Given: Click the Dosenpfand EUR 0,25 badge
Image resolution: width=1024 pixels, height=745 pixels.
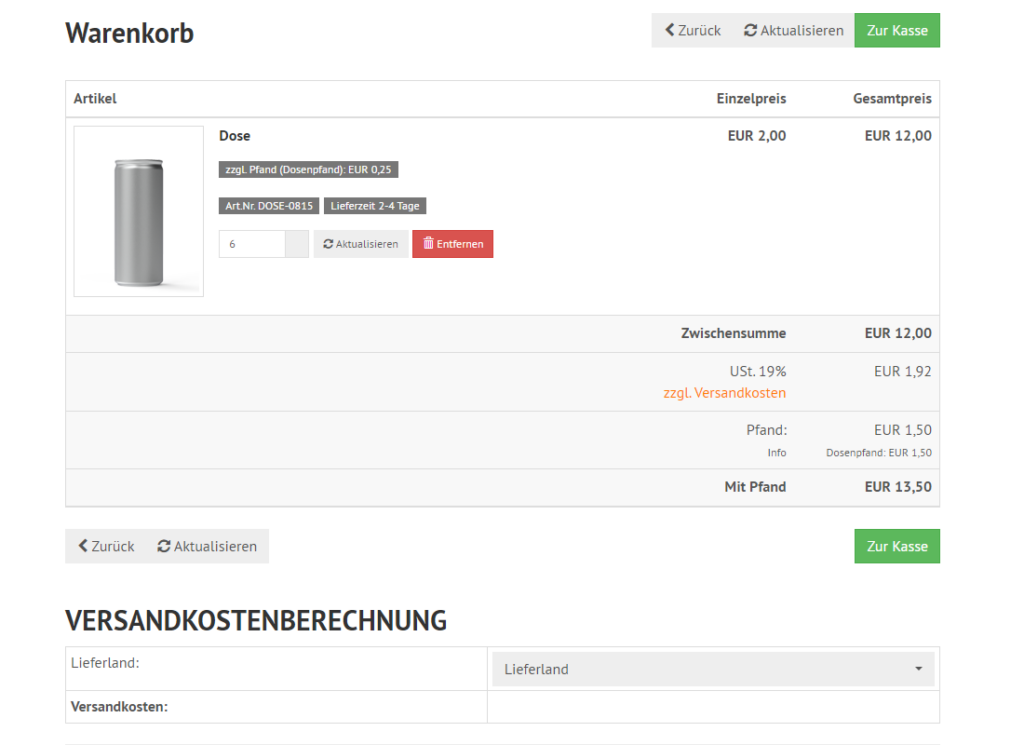Looking at the screenshot, I should pos(308,170).
